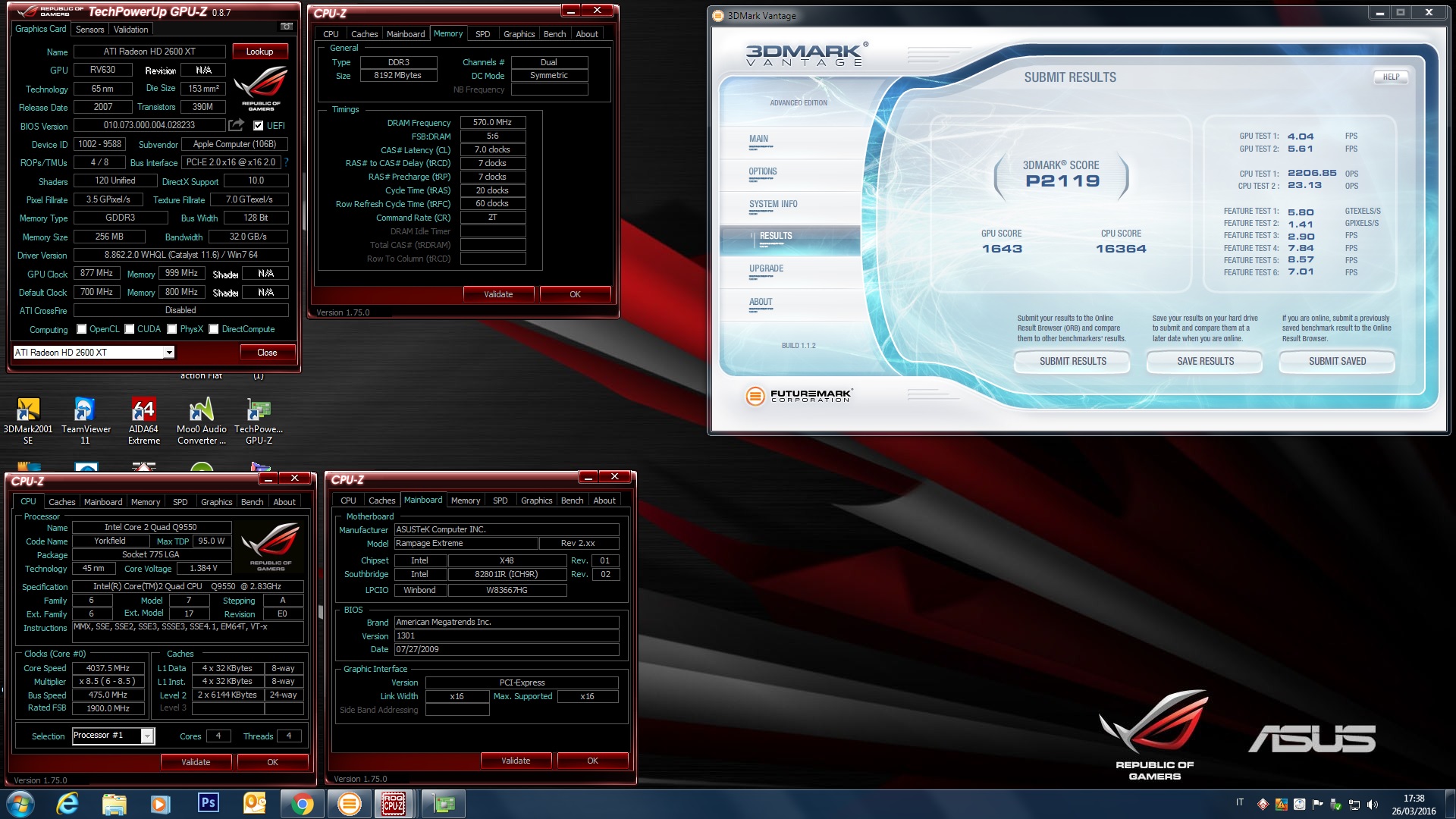Open TechPowerUp GPU-Z desktop shortcut
This screenshot has width=1456, height=819.
pos(259,421)
